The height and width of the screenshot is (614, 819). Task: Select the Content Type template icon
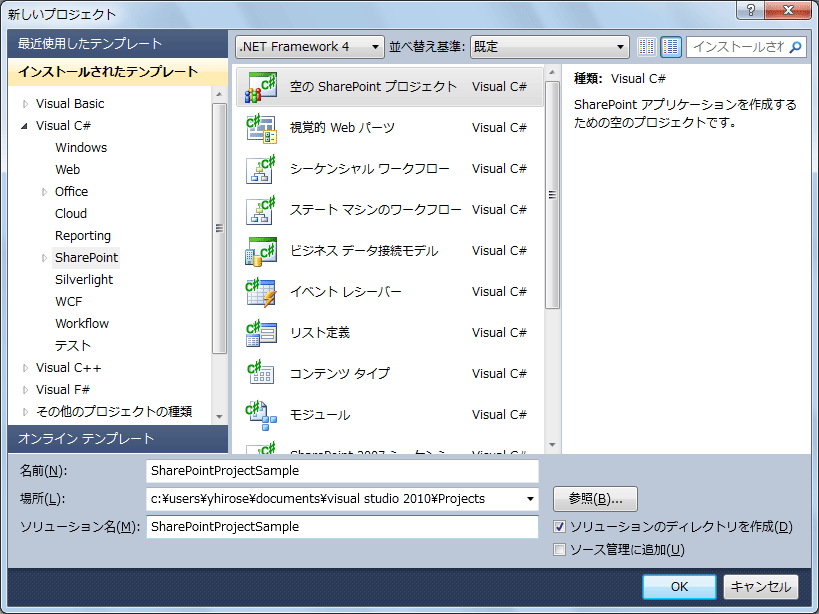(x=261, y=374)
